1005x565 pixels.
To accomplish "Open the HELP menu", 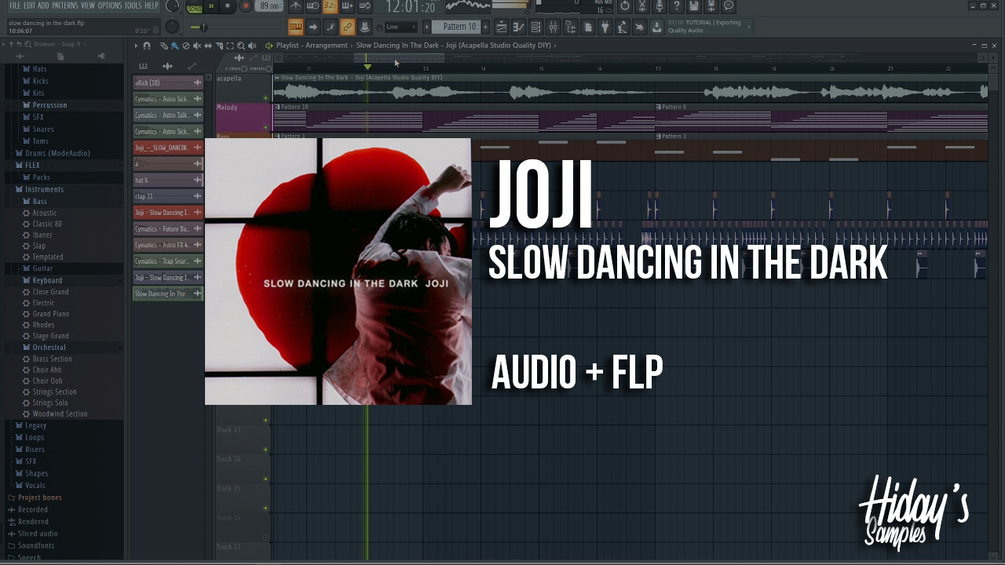I will pyautogui.click(x=151, y=5).
